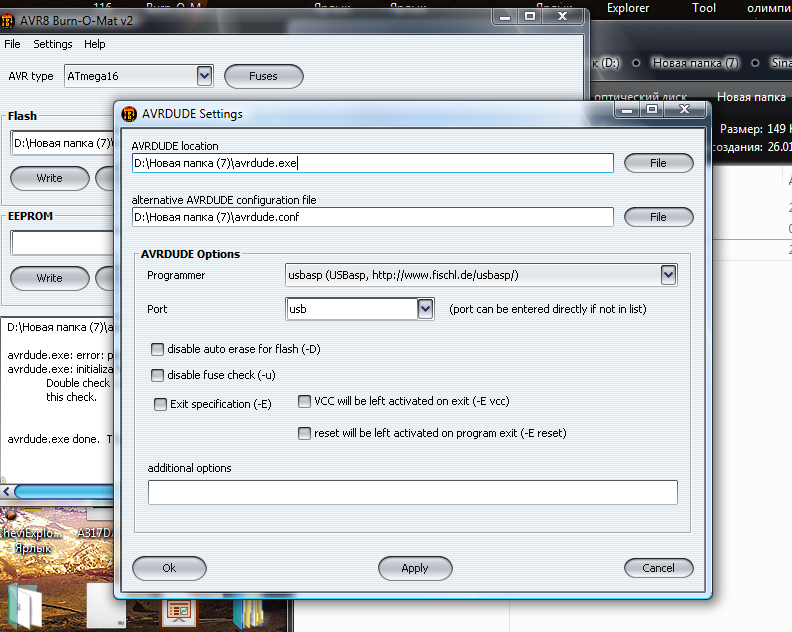Open the blue folder shortcut on the desktop
The width and height of the screenshot is (792, 632).
click(x=250, y=614)
